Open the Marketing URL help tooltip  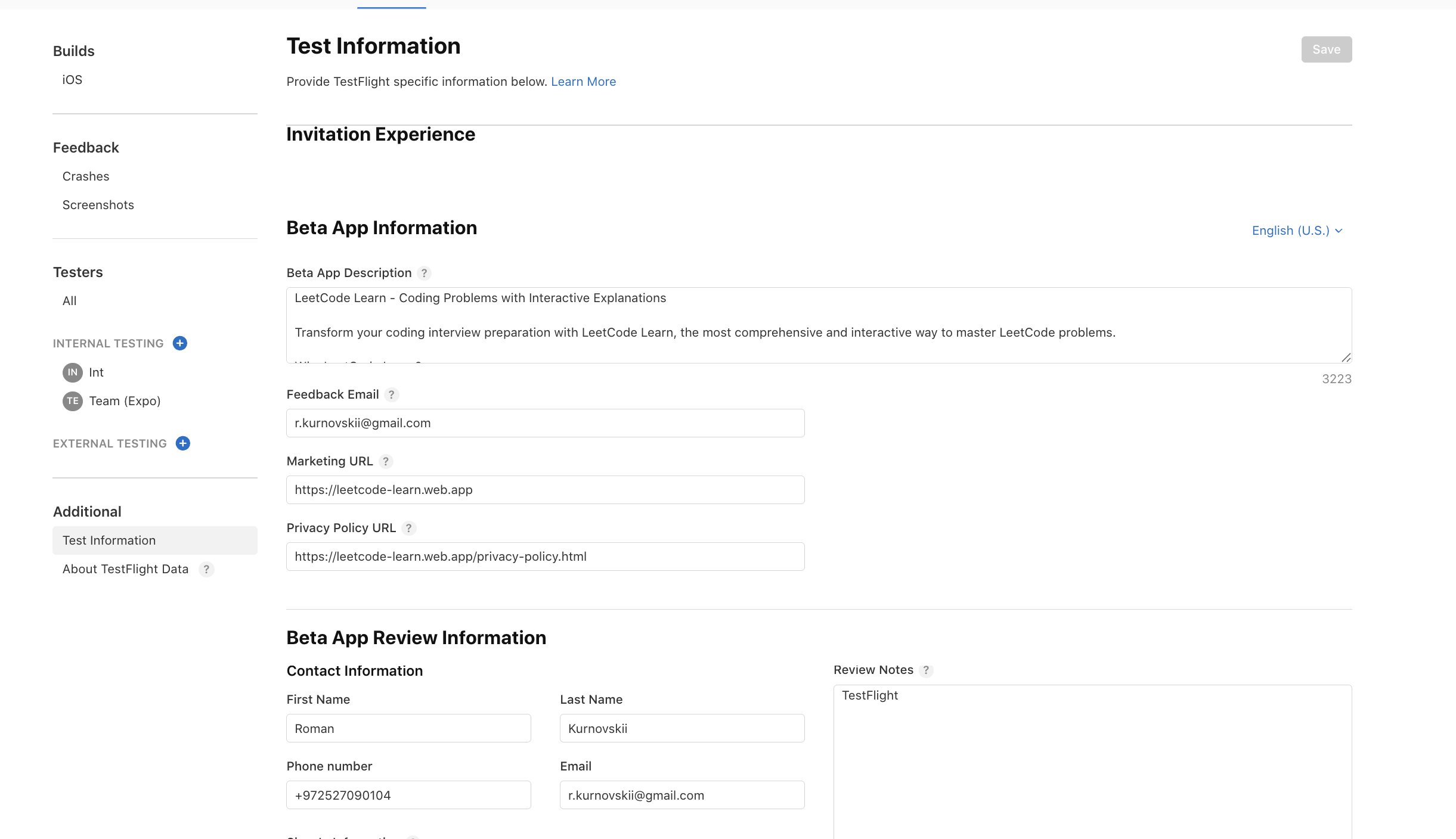385,461
